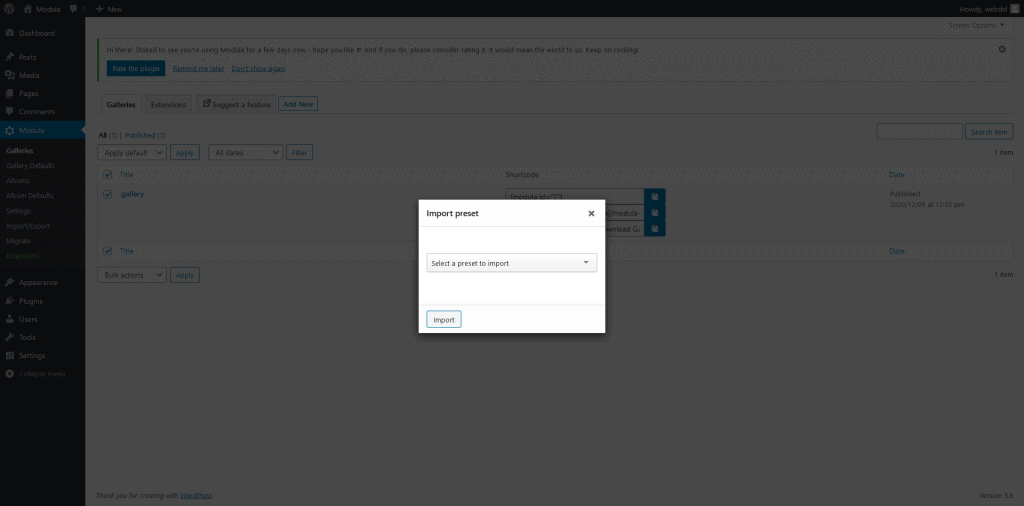The width and height of the screenshot is (1024, 506).
Task: Expand the 'All dates' filter dropdown
Action: [x=245, y=153]
